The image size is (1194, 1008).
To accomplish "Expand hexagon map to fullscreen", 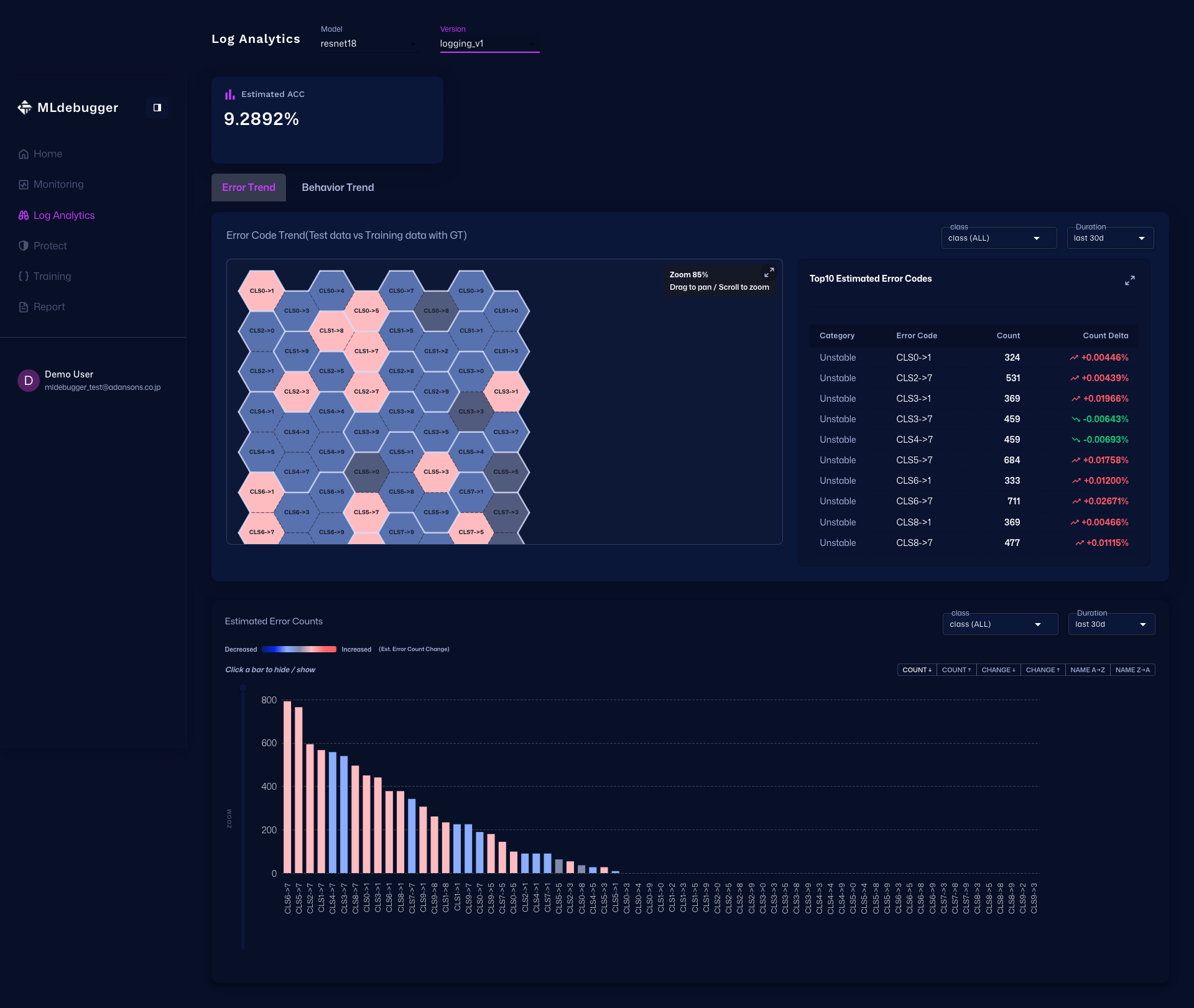I will pyautogui.click(x=769, y=273).
